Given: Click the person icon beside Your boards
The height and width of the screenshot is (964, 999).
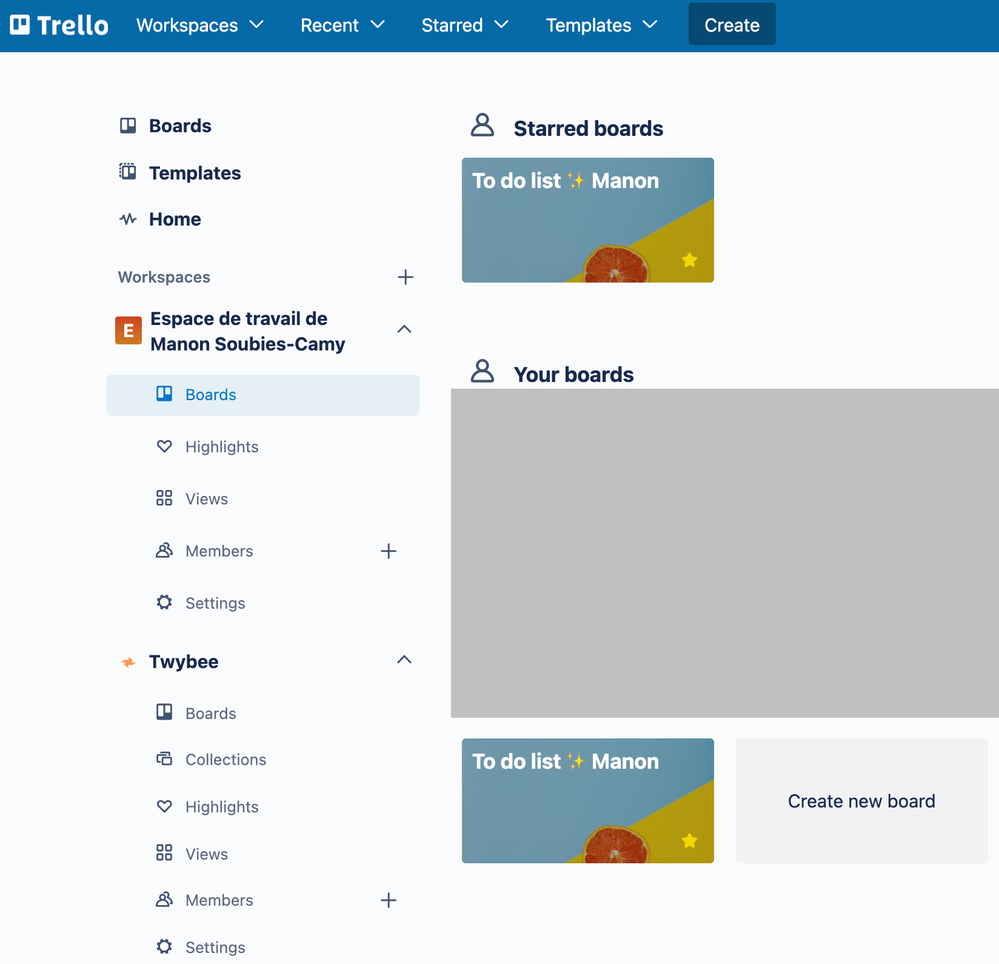Looking at the screenshot, I should (x=482, y=371).
